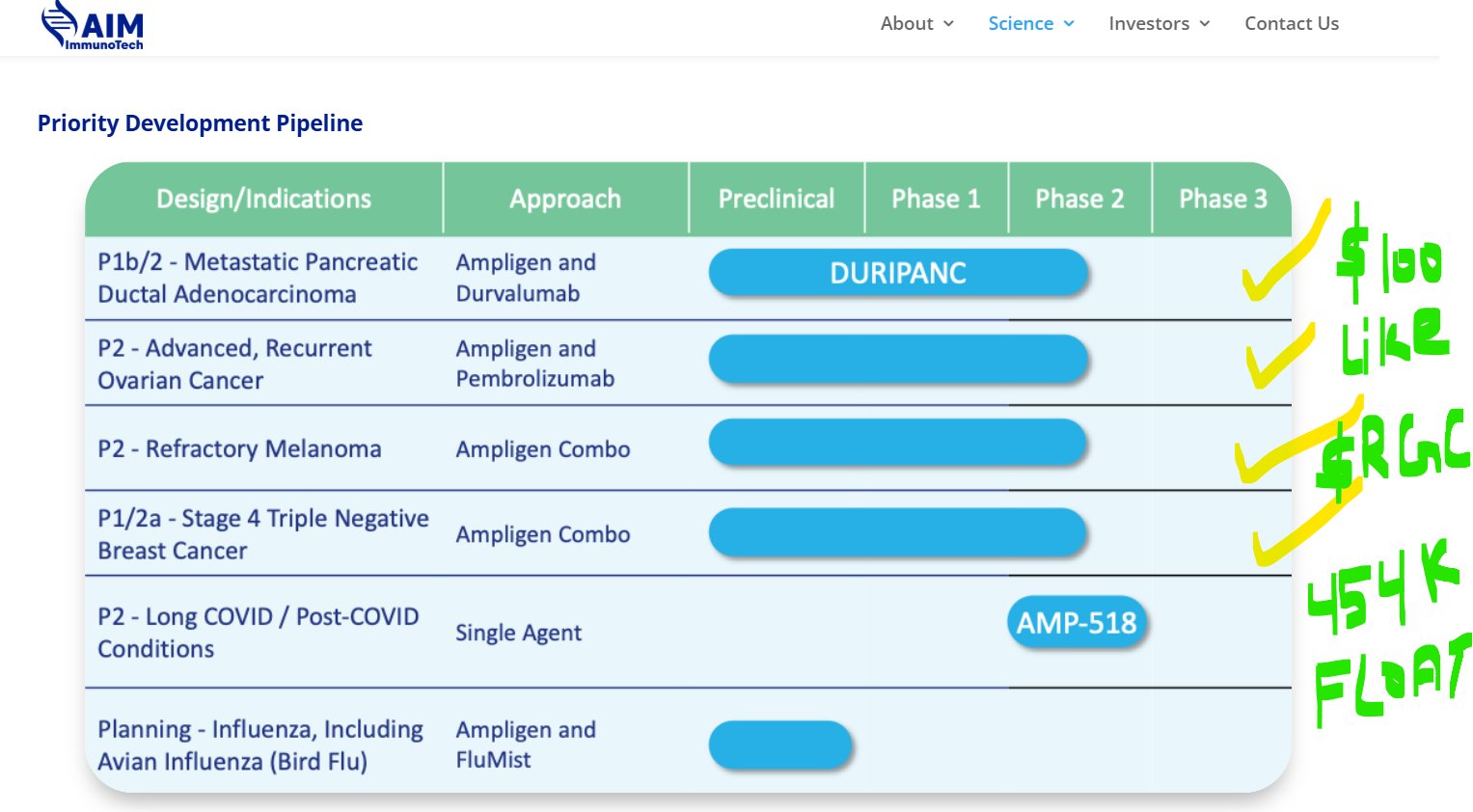The width and height of the screenshot is (1473, 812).
Task: Select 'P2 - Advanced, Recurrent Ovarian Cancer' text
Action: [x=234, y=364]
